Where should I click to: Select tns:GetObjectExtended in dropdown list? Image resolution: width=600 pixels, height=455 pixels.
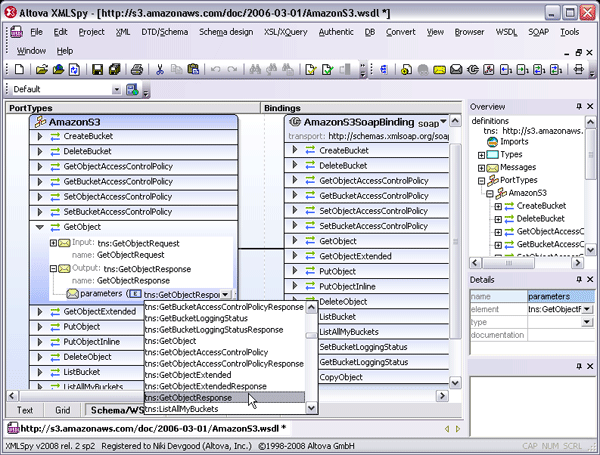[x=225, y=375]
